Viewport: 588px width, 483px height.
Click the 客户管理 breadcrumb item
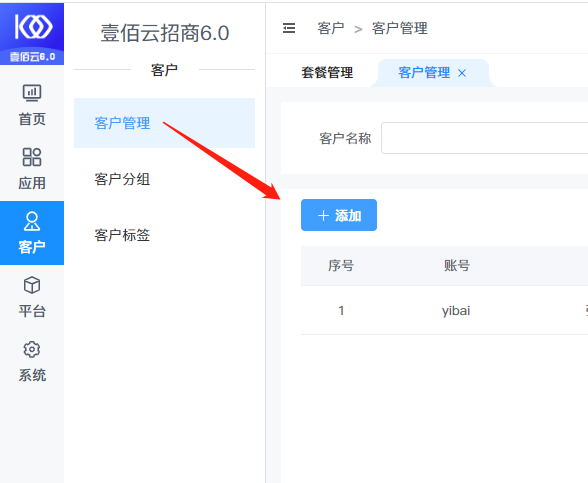click(400, 28)
